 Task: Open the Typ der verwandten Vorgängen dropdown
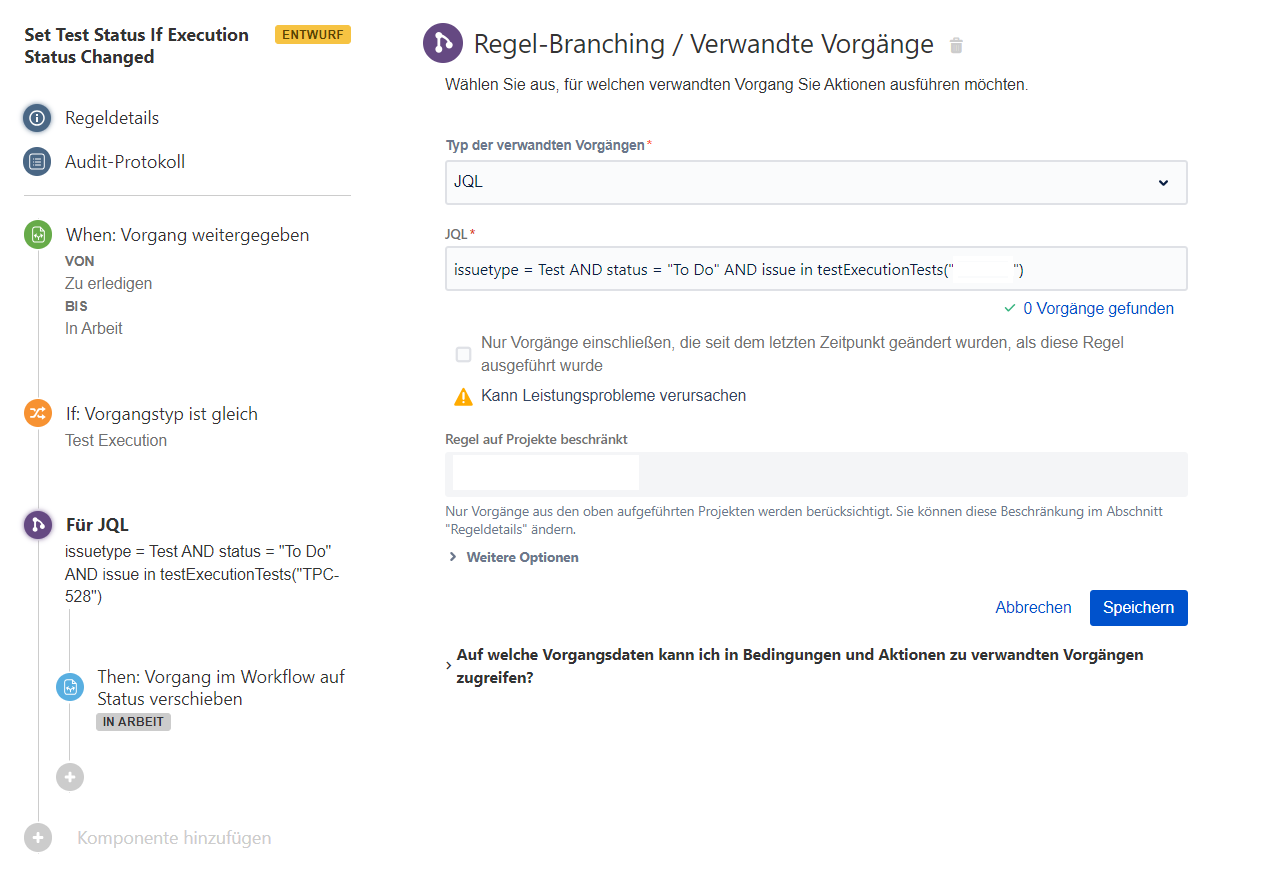click(x=816, y=183)
